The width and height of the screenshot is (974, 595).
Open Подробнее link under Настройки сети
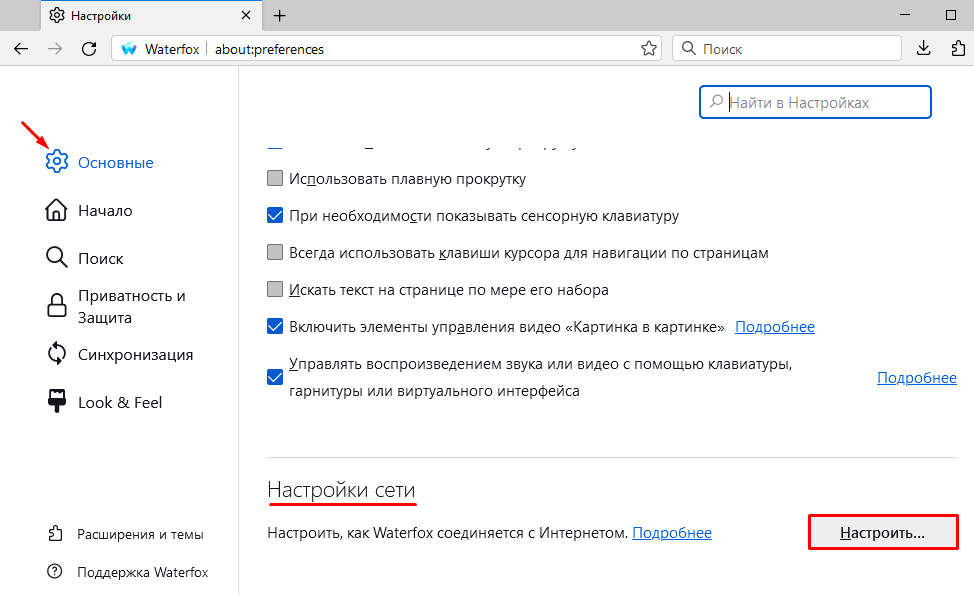click(671, 533)
